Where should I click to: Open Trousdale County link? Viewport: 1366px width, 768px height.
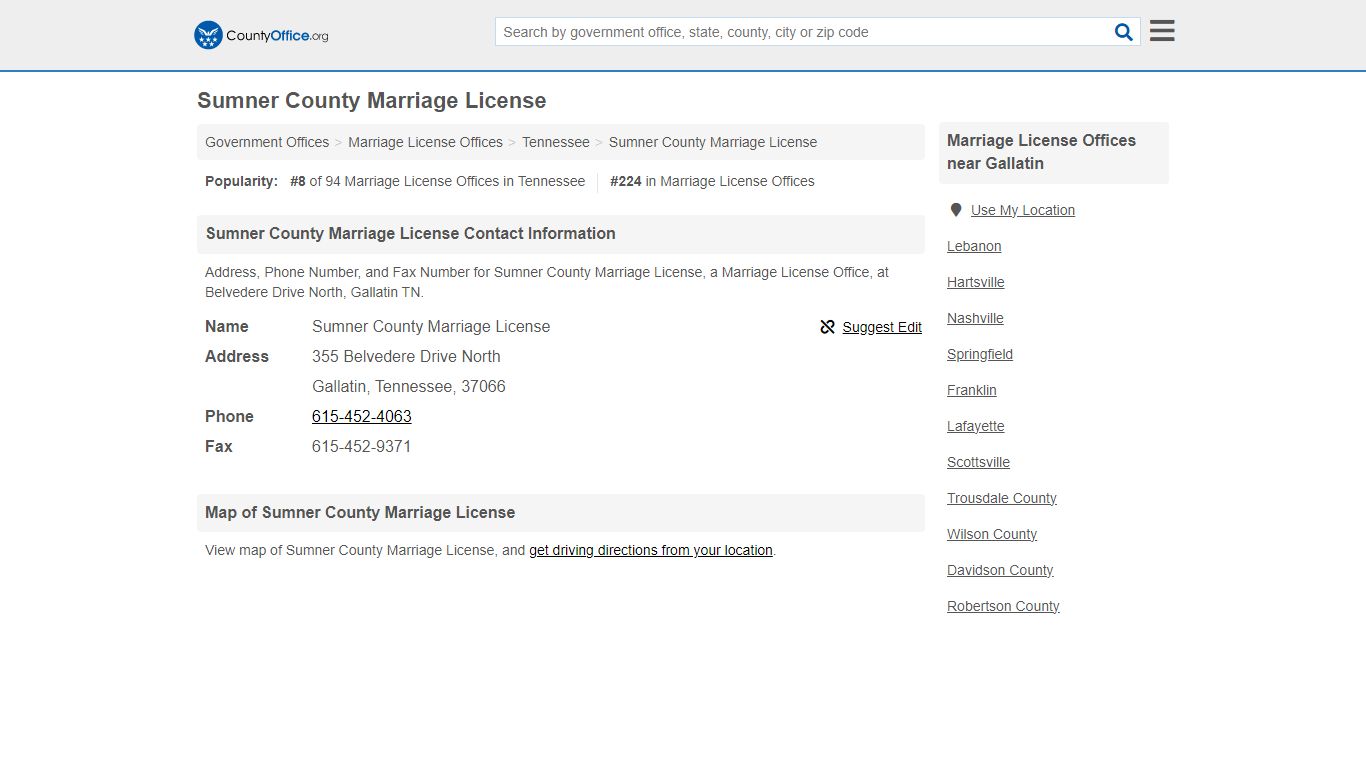tap(1002, 498)
